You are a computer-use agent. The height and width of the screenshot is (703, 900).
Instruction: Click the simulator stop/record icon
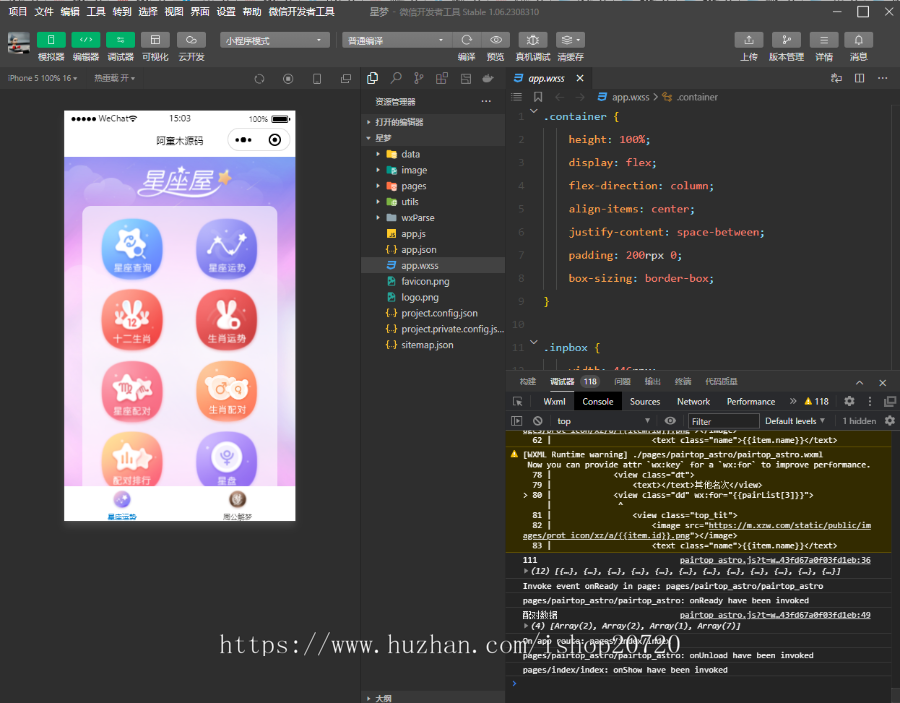[x=288, y=79]
